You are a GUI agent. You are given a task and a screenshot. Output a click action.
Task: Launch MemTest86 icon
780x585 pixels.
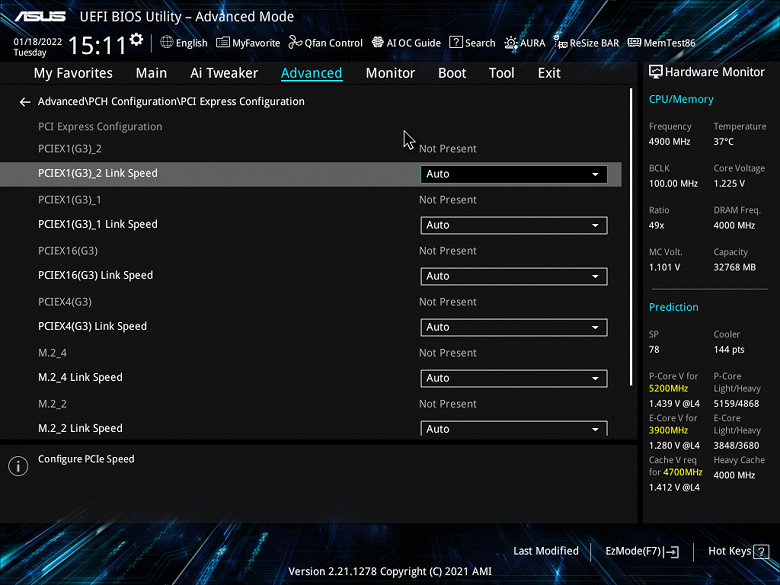coord(634,43)
